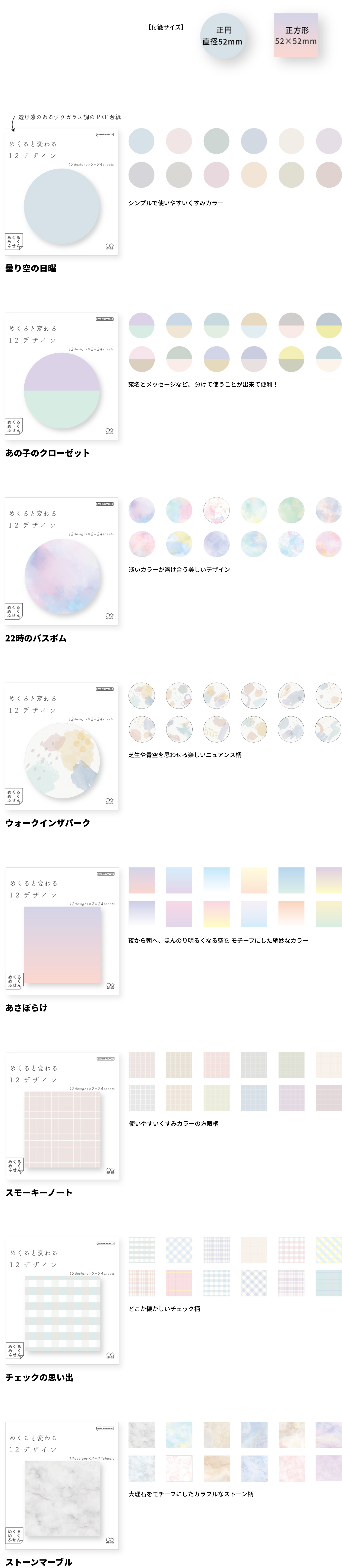342x1568 pixels.
Task: Click the 曇り空の日曜 product package image
Action: point(61,192)
